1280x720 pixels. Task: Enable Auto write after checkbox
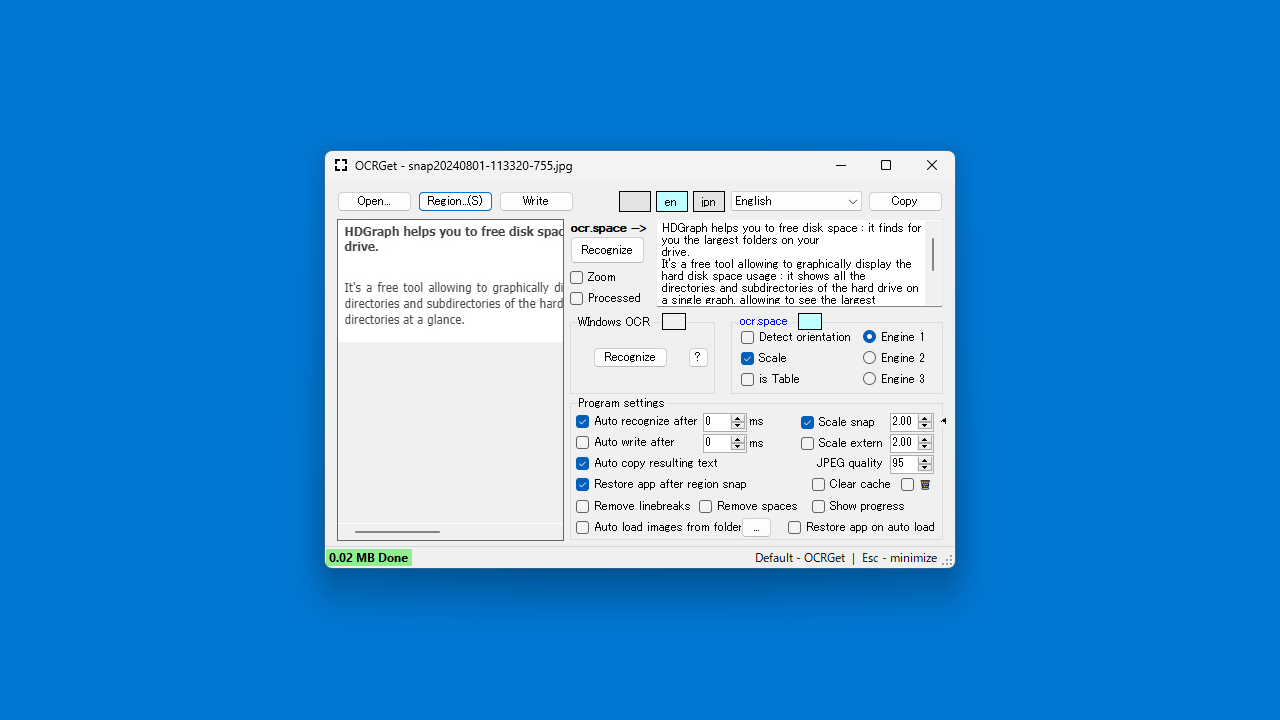pyautogui.click(x=583, y=442)
